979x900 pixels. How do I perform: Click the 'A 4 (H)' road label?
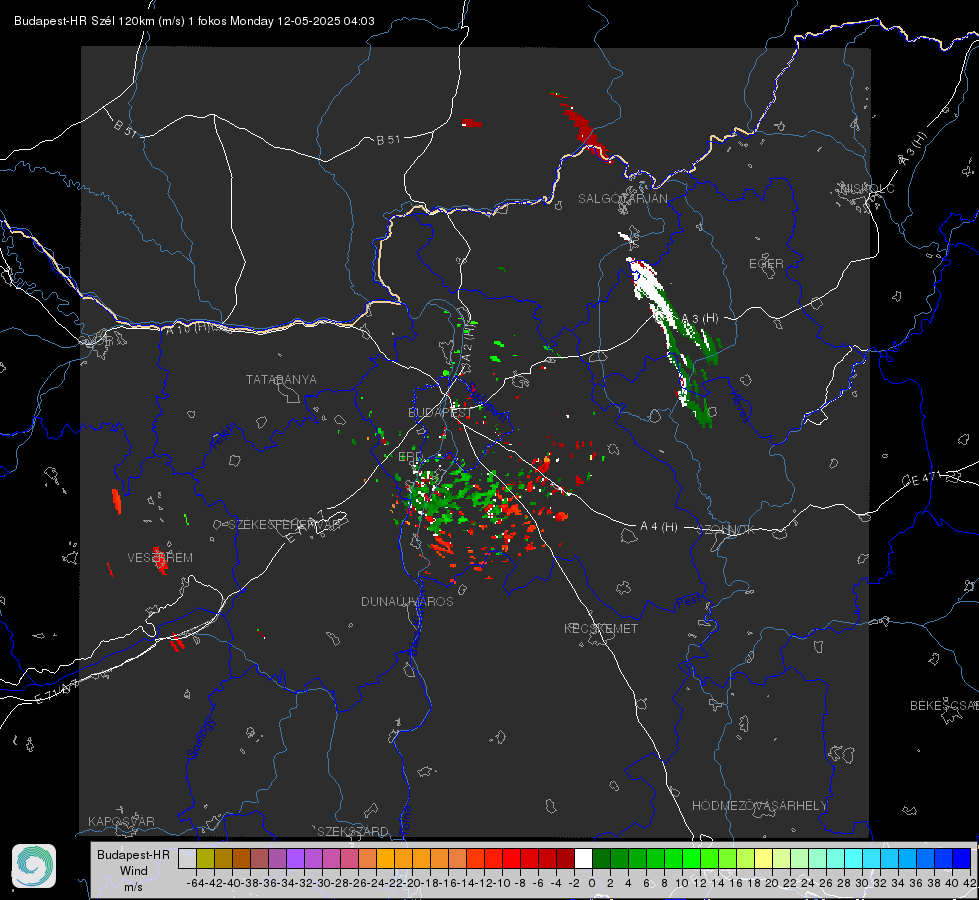tap(659, 527)
